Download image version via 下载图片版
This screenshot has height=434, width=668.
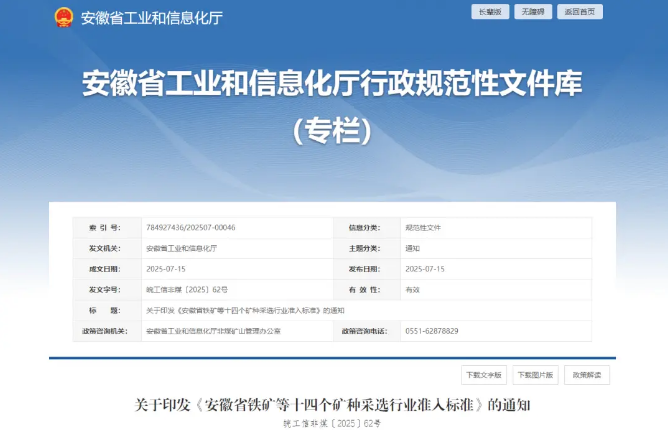(x=535, y=375)
